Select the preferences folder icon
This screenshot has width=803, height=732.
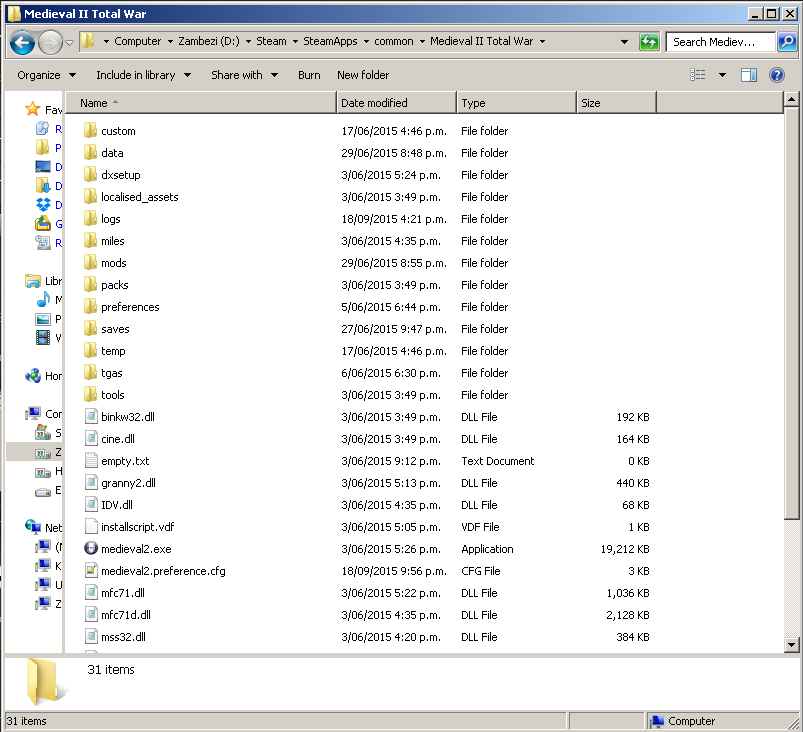[x=90, y=307]
